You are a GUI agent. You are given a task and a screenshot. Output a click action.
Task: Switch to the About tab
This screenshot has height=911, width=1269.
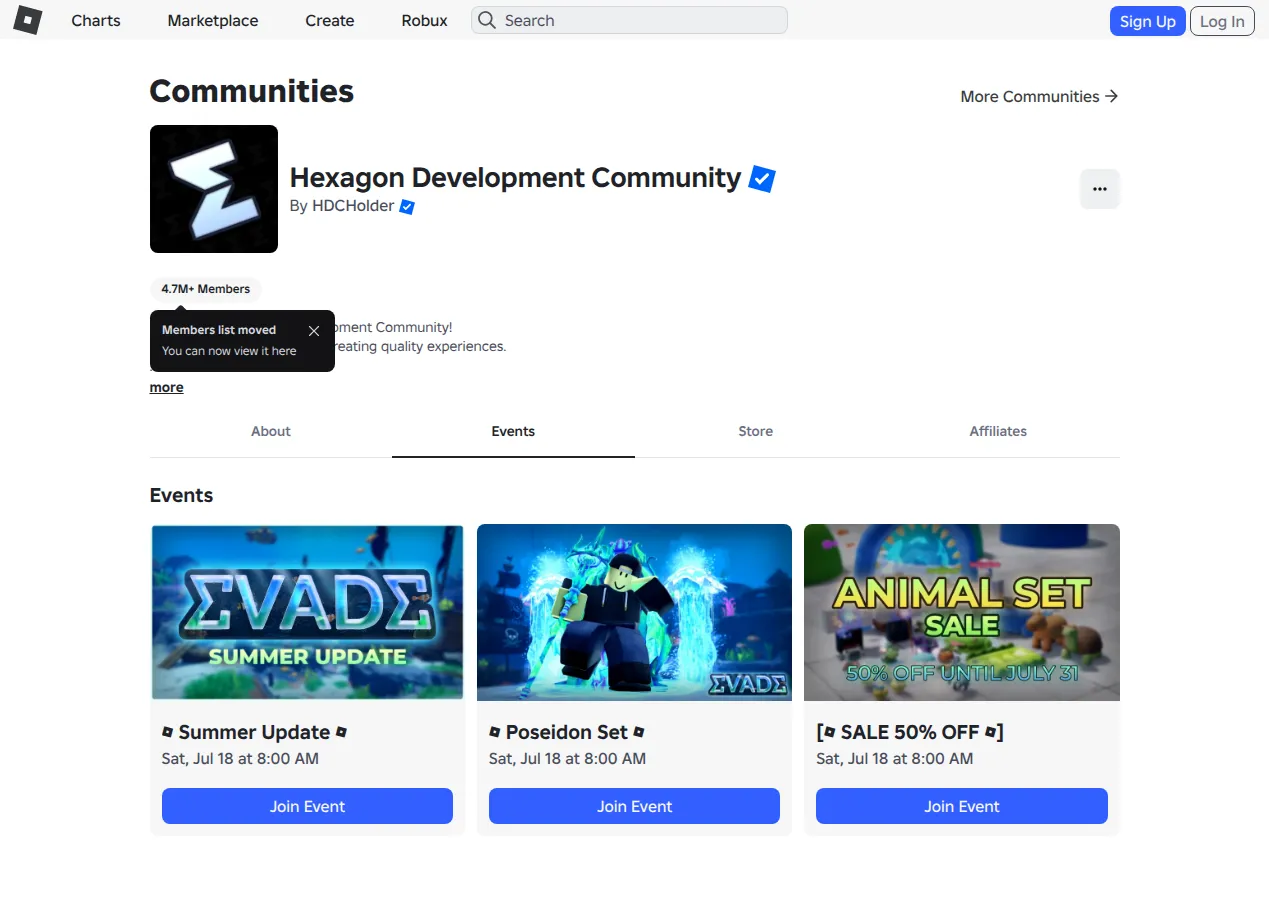click(x=271, y=431)
